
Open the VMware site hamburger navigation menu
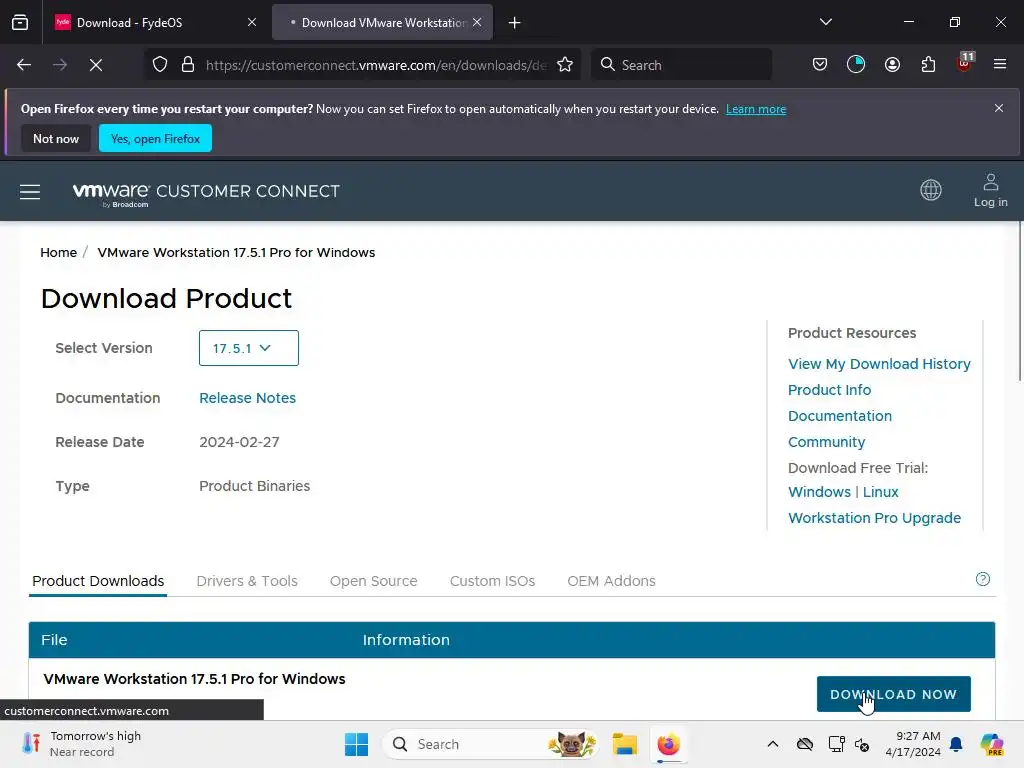tap(30, 192)
